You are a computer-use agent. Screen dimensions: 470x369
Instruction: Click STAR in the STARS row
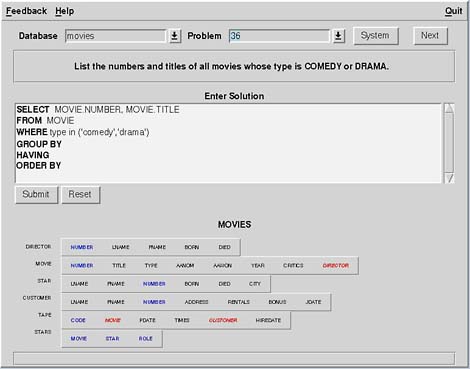[112, 339]
